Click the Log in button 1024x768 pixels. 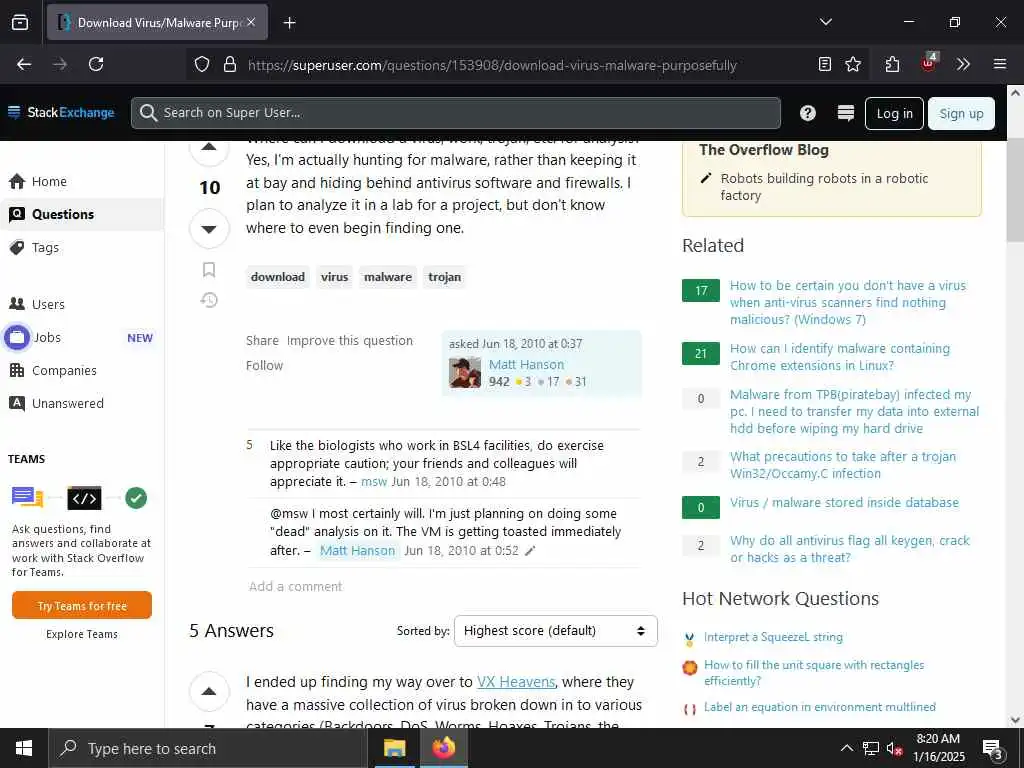894,114
